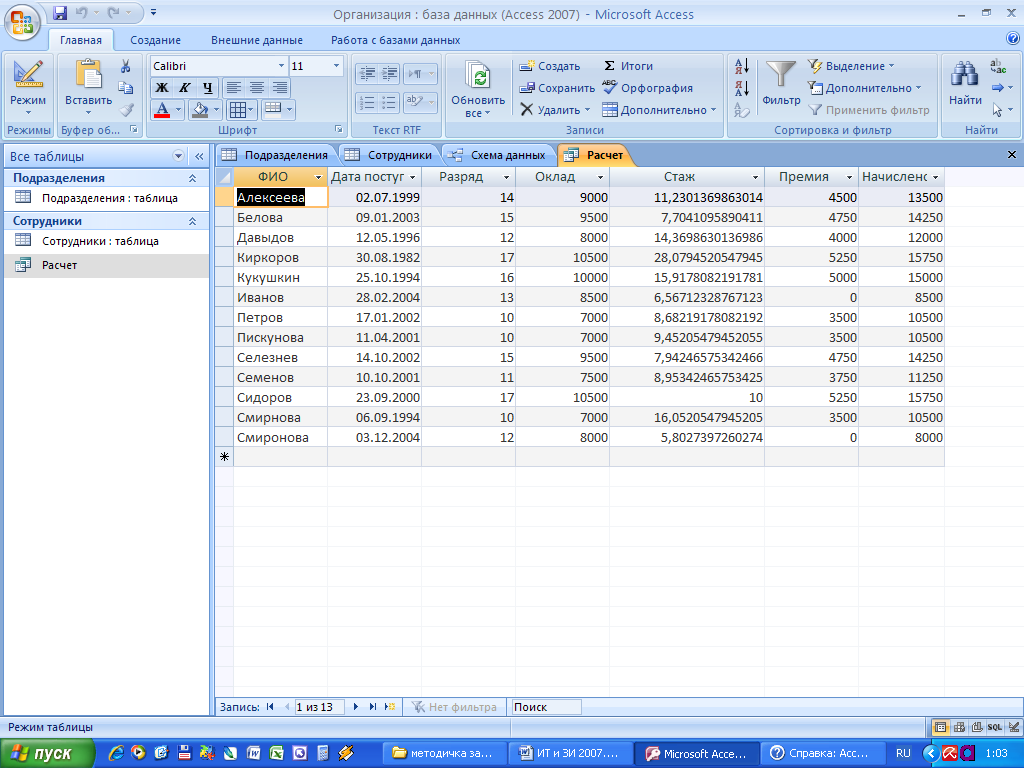This screenshot has width=1024, height=768.
Task: Open Выделение filter selection button
Action: click(851, 66)
